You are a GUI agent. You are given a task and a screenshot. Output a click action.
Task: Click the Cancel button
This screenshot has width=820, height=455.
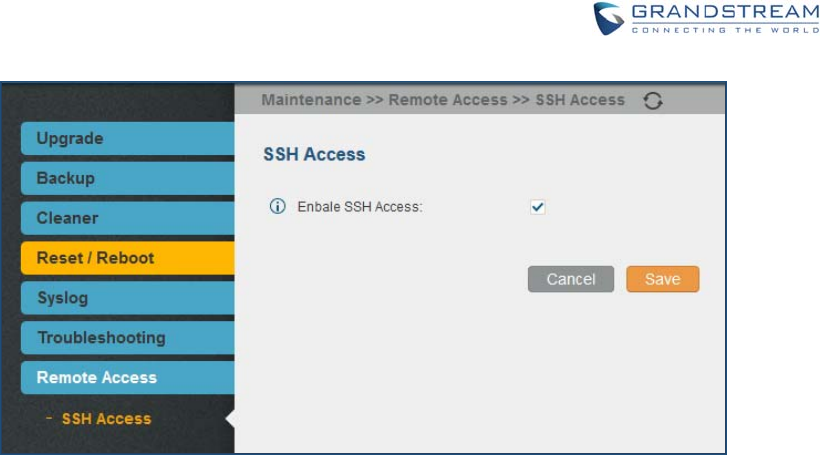tap(571, 279)
